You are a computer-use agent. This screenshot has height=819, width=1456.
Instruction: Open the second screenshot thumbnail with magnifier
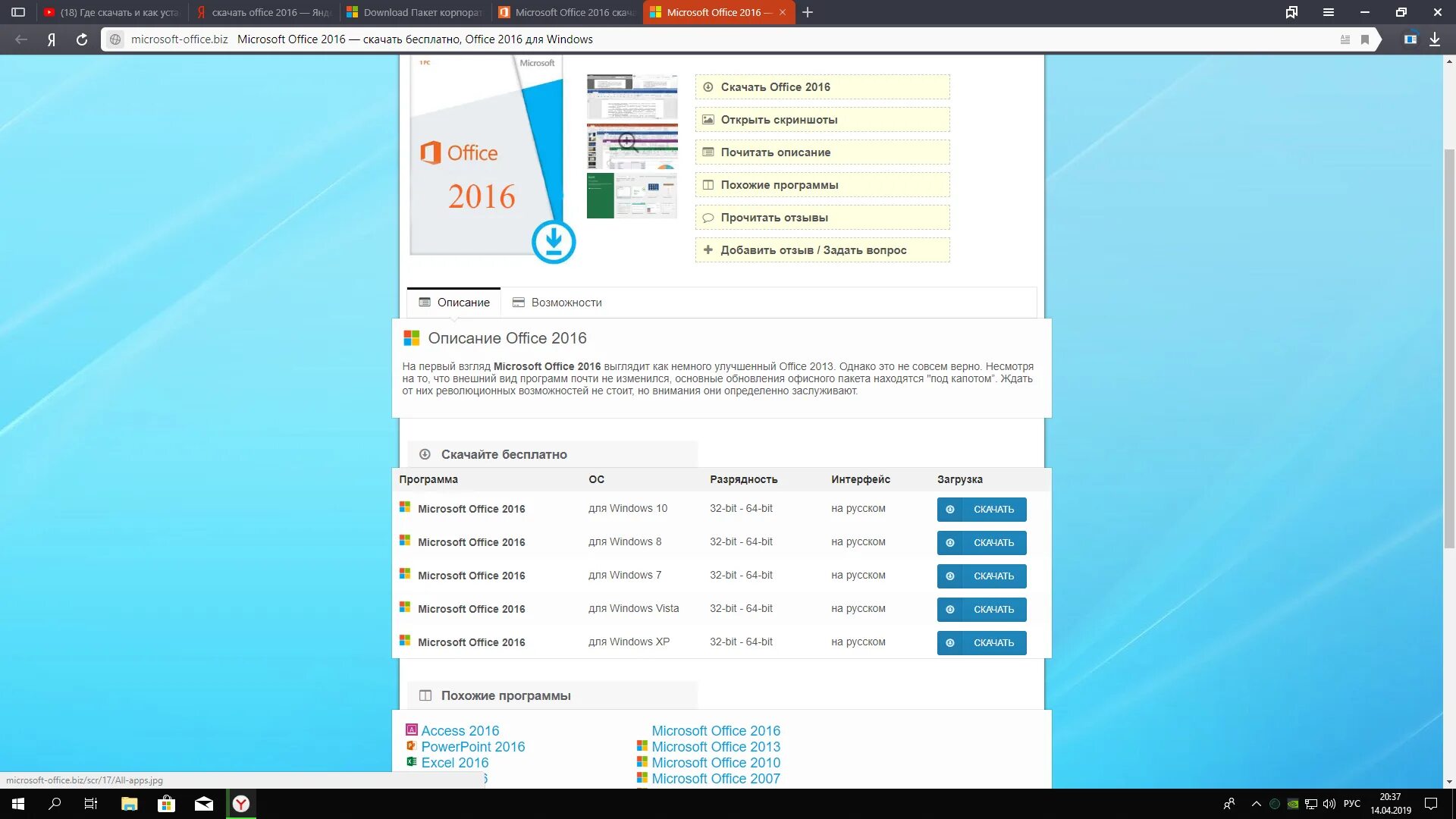632,146
